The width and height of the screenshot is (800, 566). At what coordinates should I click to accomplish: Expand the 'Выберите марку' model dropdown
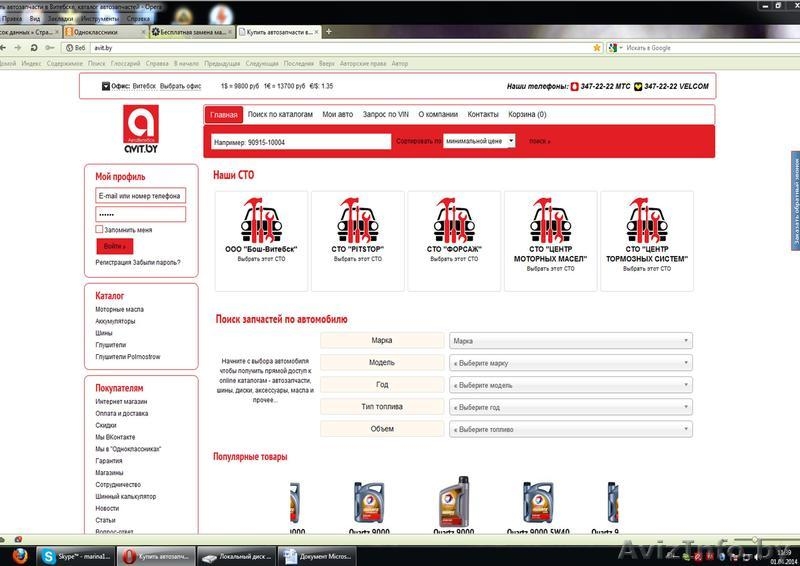[x=571, y=363]
